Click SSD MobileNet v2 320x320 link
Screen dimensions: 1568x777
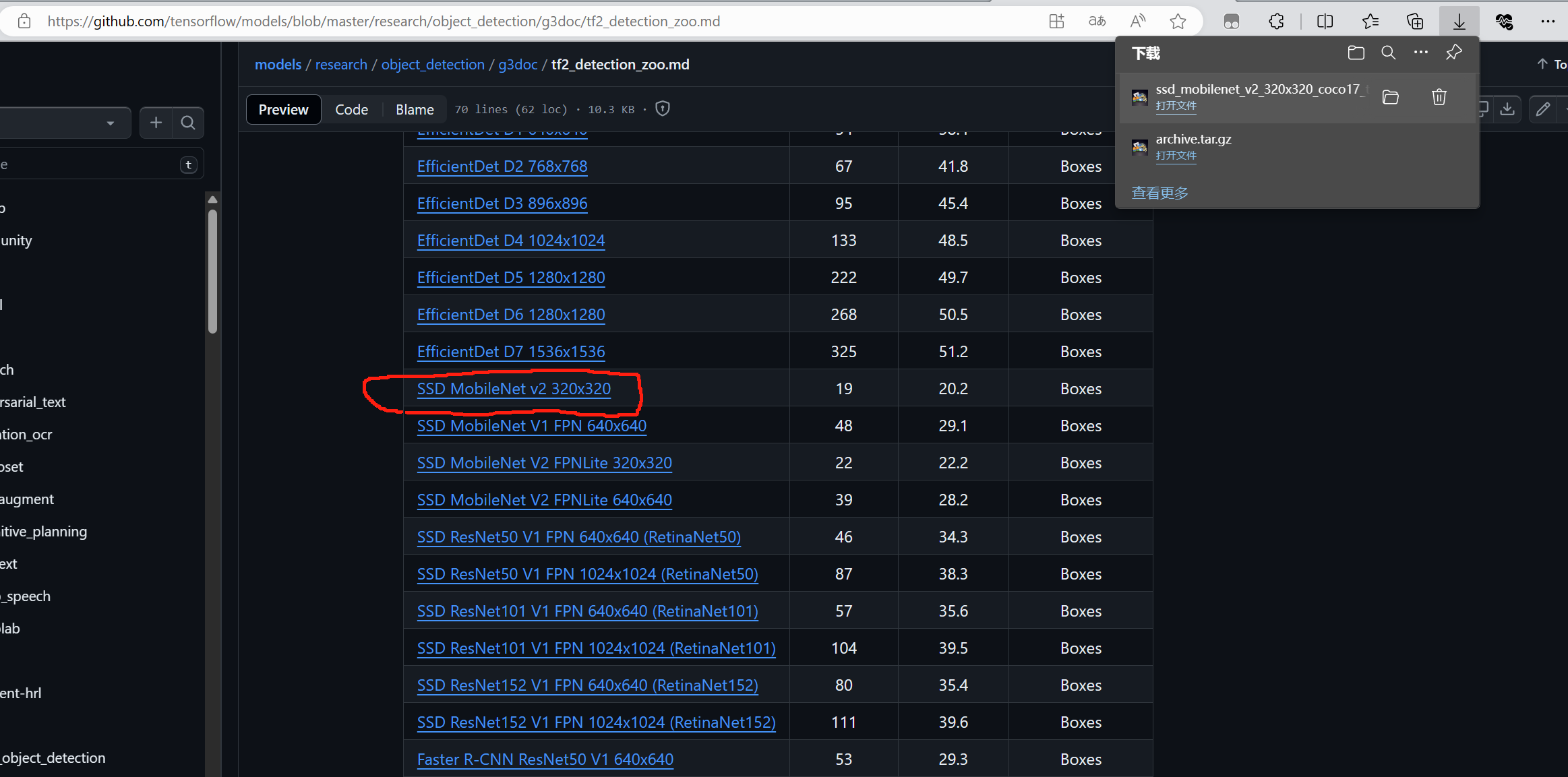pyautogui.click(x=513, y=389)
